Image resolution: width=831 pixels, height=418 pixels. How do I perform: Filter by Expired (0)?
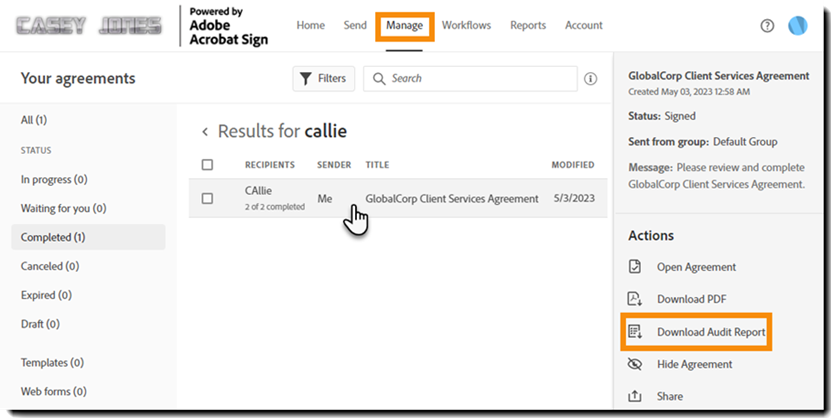pos(46,295)
